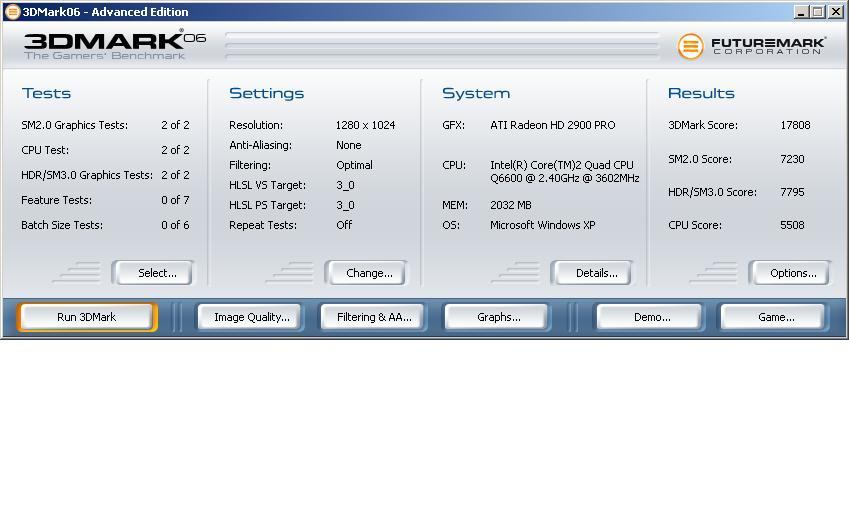Viewport: 849px width, 525px height.
Task: Click the OS text Microsoft Windows XP
Action: [x=543, y=225]
